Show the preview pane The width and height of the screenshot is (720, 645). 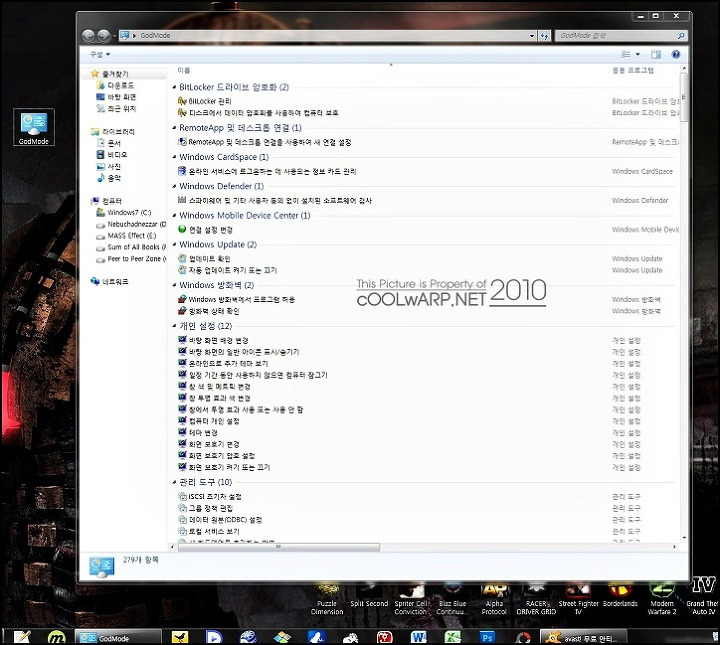[x=656, y=55]
